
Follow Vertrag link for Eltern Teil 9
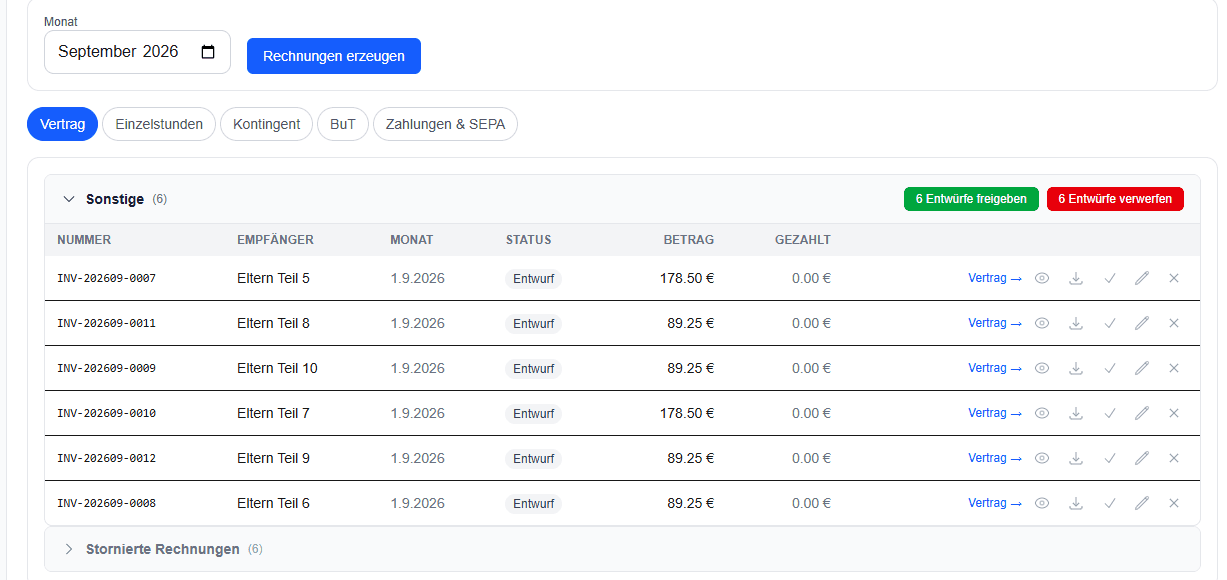(x=995, y=458)
